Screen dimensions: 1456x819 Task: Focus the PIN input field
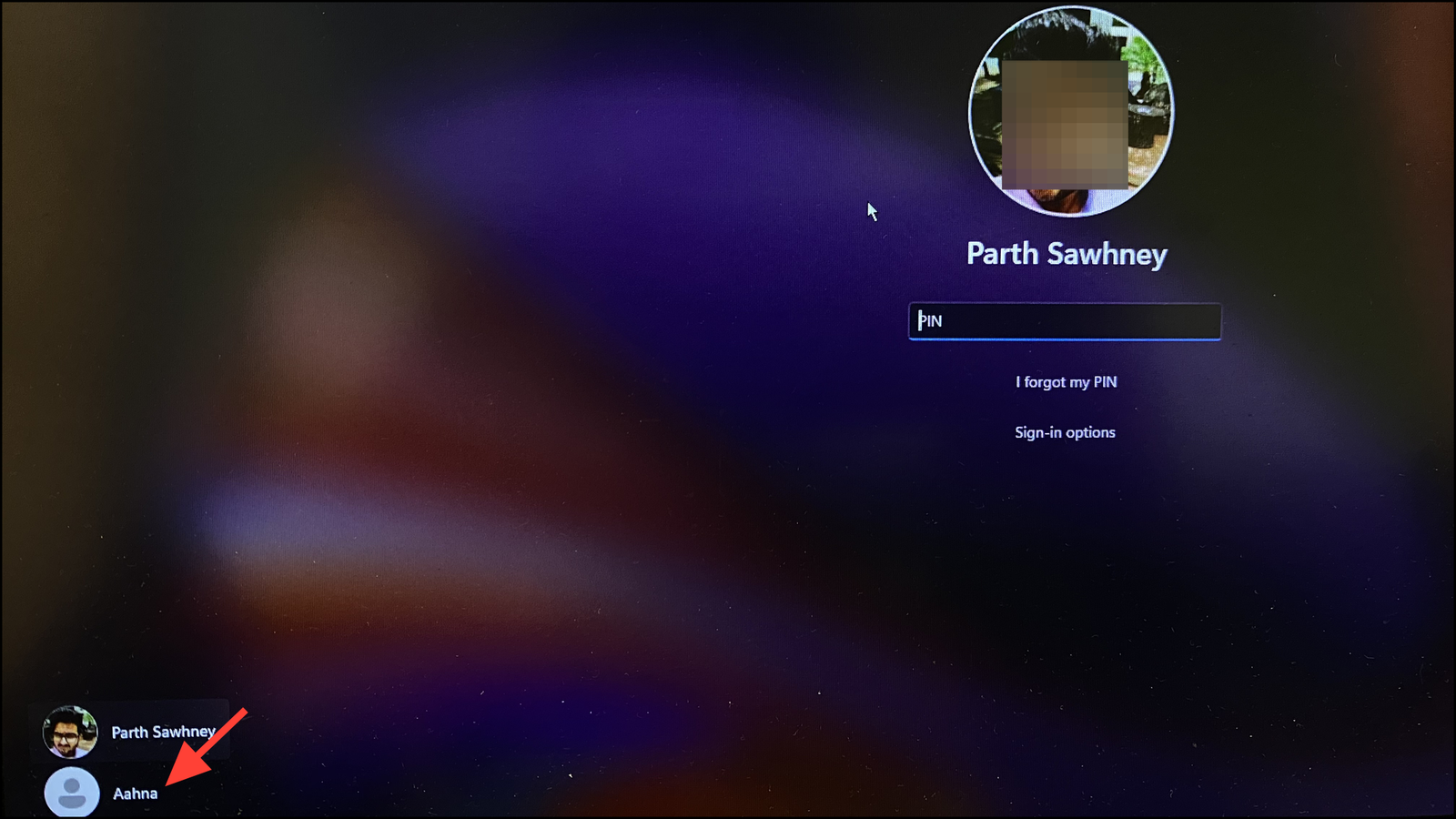point(1065,321)
